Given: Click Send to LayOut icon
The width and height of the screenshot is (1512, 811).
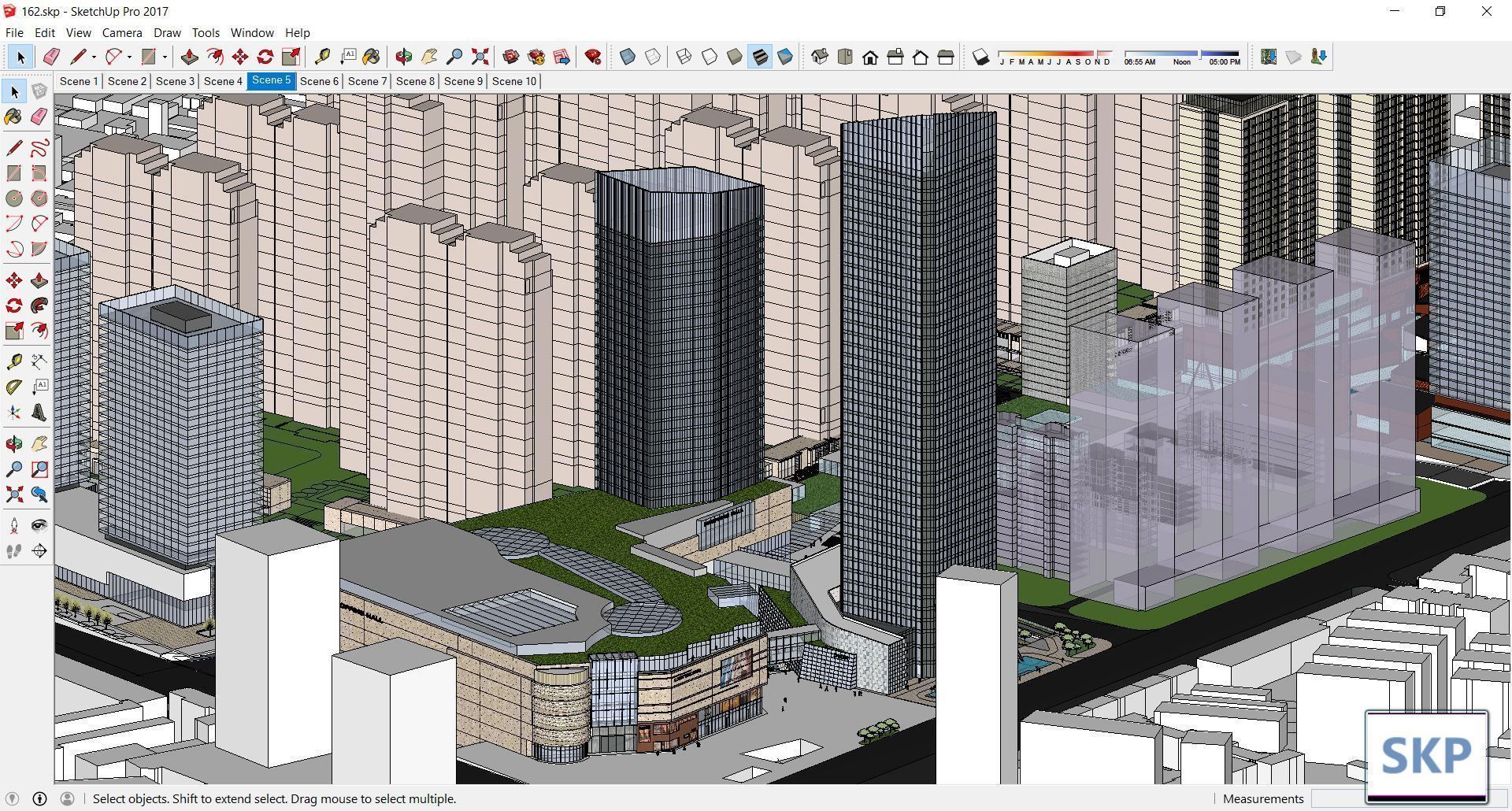Looking at the screenshot, I should pyautogui.click(x=561, y=57).
